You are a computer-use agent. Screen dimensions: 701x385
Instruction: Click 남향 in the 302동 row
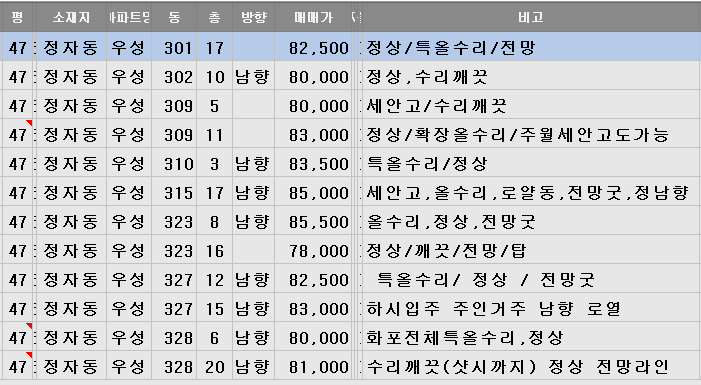coord(253,77)
